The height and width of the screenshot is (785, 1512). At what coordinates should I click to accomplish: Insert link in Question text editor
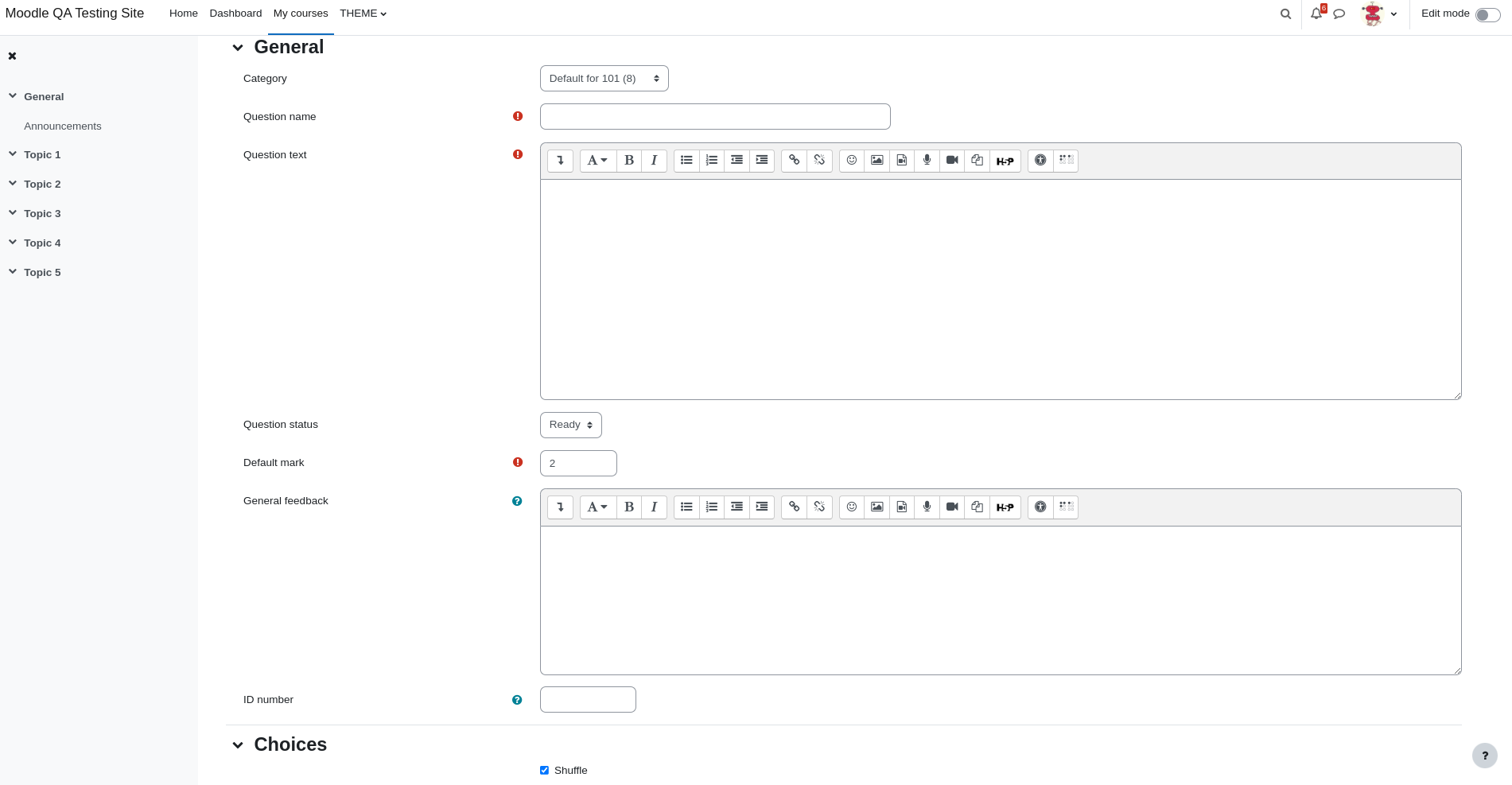[794, 161]
